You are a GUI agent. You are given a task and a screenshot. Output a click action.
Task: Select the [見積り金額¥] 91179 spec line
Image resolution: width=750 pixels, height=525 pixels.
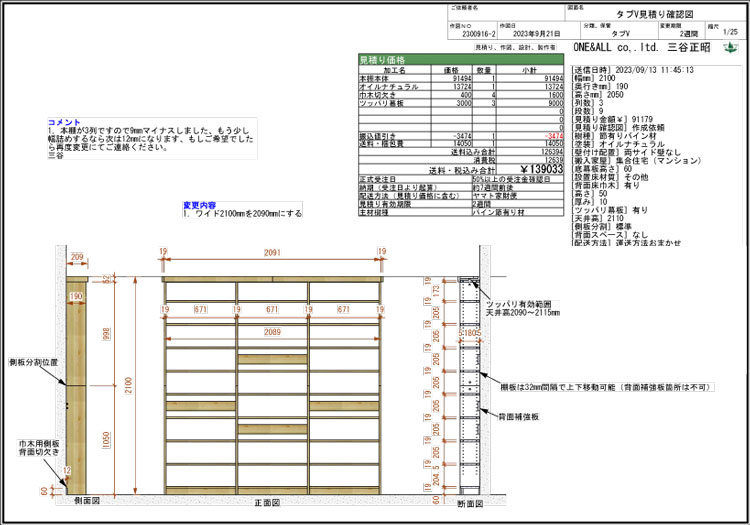click(612, 119)
